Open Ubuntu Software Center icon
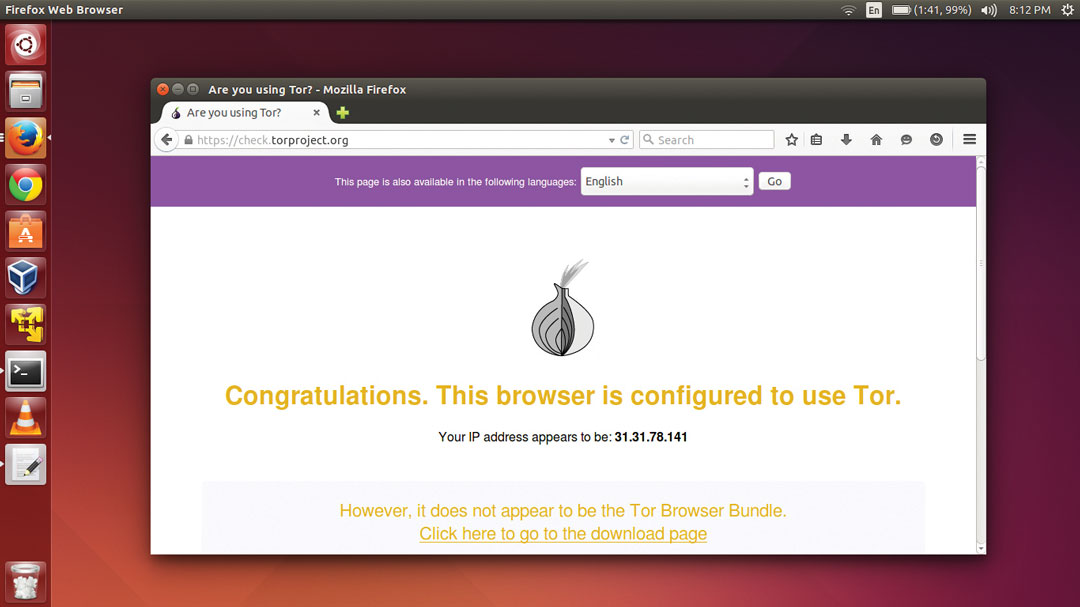 tap(25, 232)
